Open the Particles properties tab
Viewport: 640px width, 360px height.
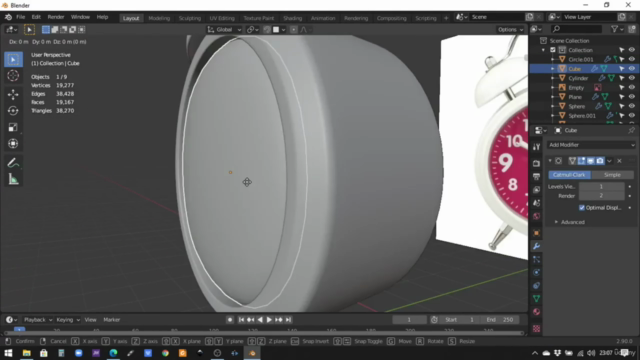tap(536, 259)
